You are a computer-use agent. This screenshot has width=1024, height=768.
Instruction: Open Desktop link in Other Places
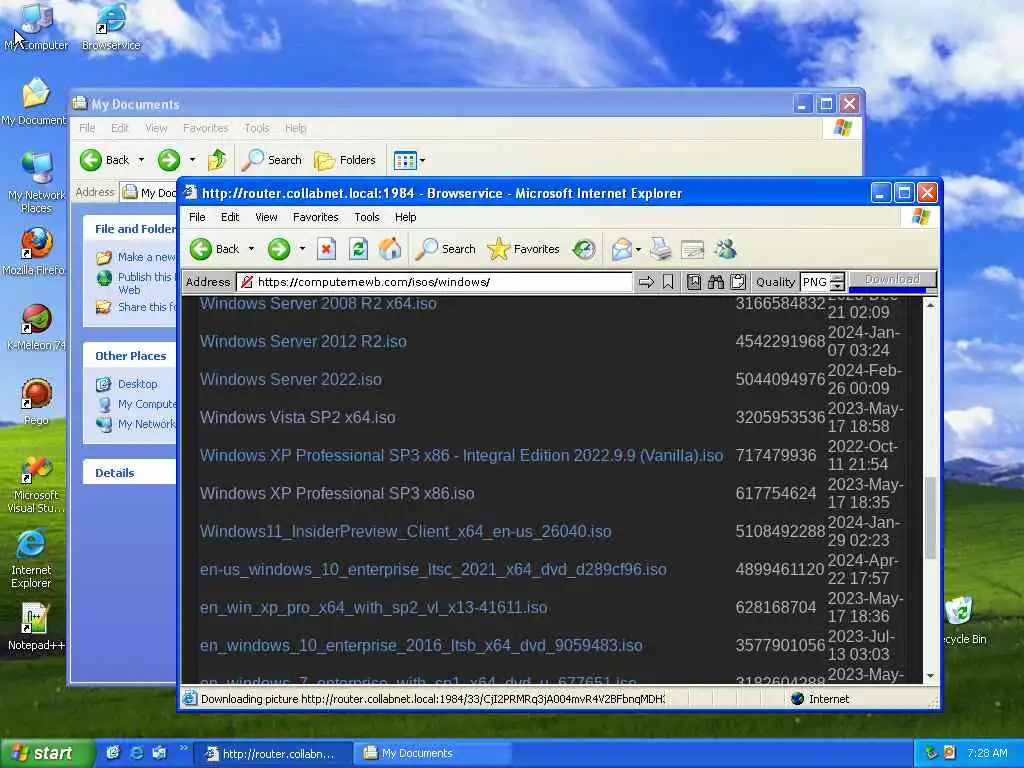[138, 384]
